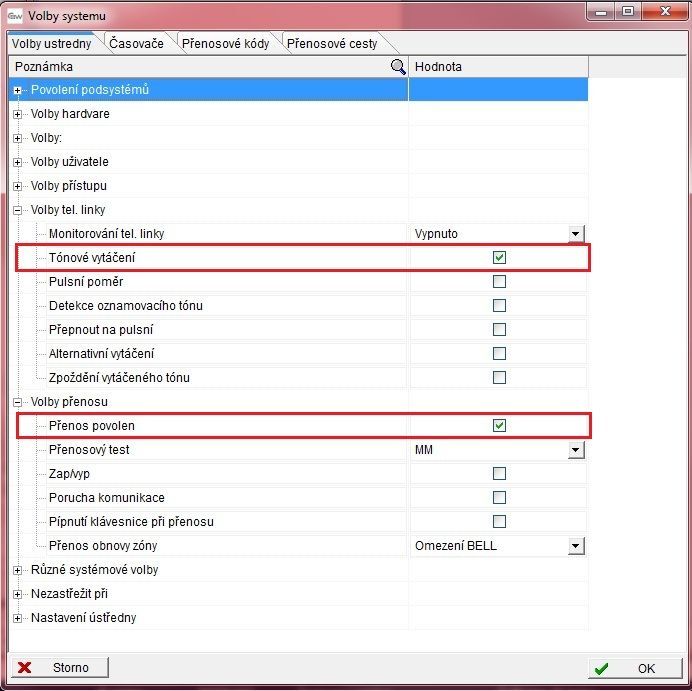This screenshot has height=691, width=692.
Task: Toggle the Zap/vyp checkbox
Action: 499,474
